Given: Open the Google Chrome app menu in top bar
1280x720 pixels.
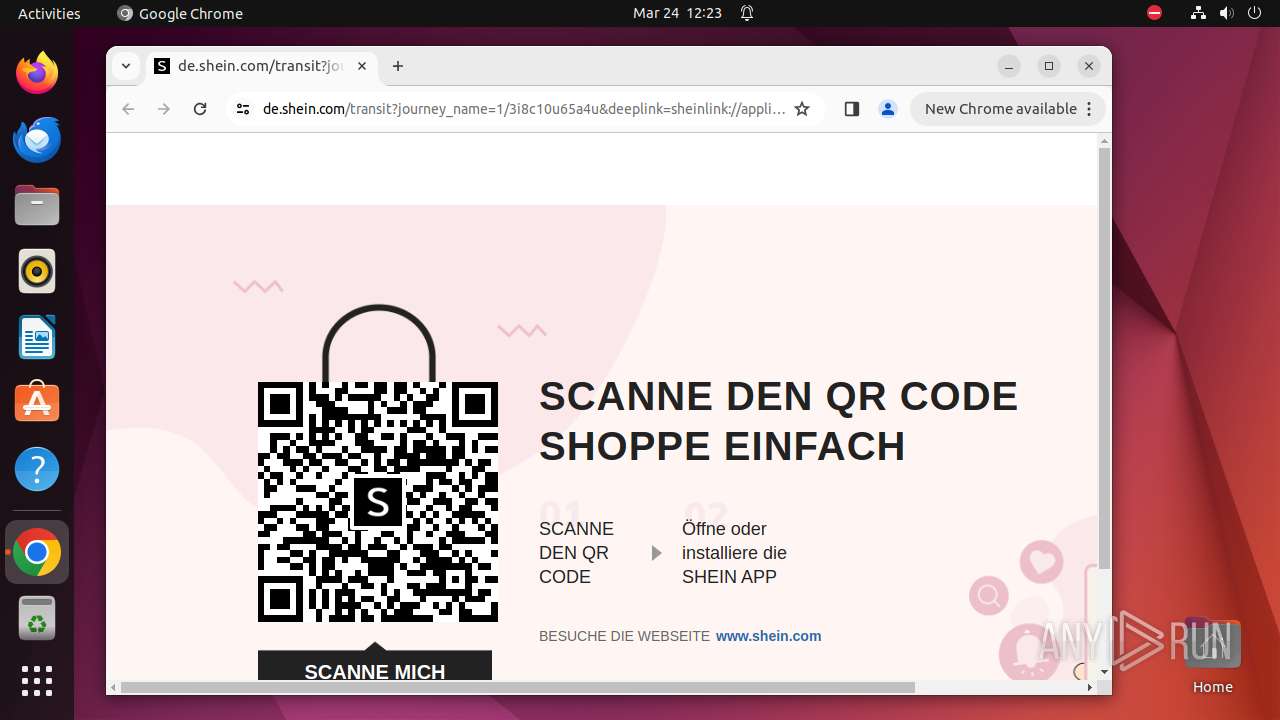Looking at the screenshot, I should coord(180,13).
